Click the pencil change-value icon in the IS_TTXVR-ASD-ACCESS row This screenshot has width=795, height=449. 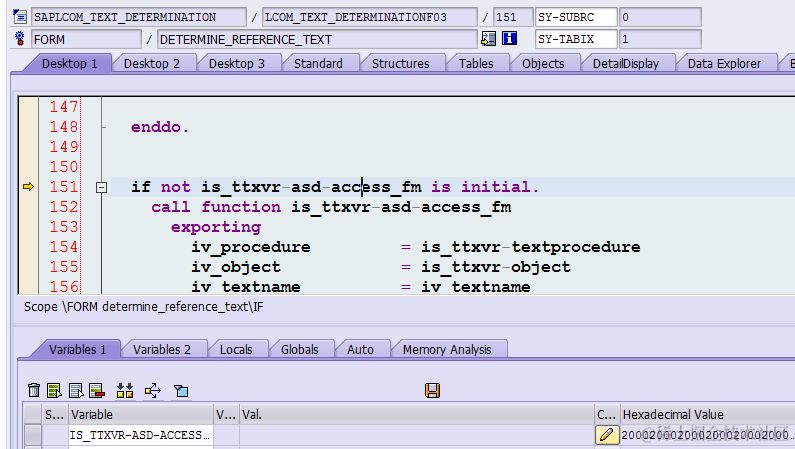tap(607, 434)
